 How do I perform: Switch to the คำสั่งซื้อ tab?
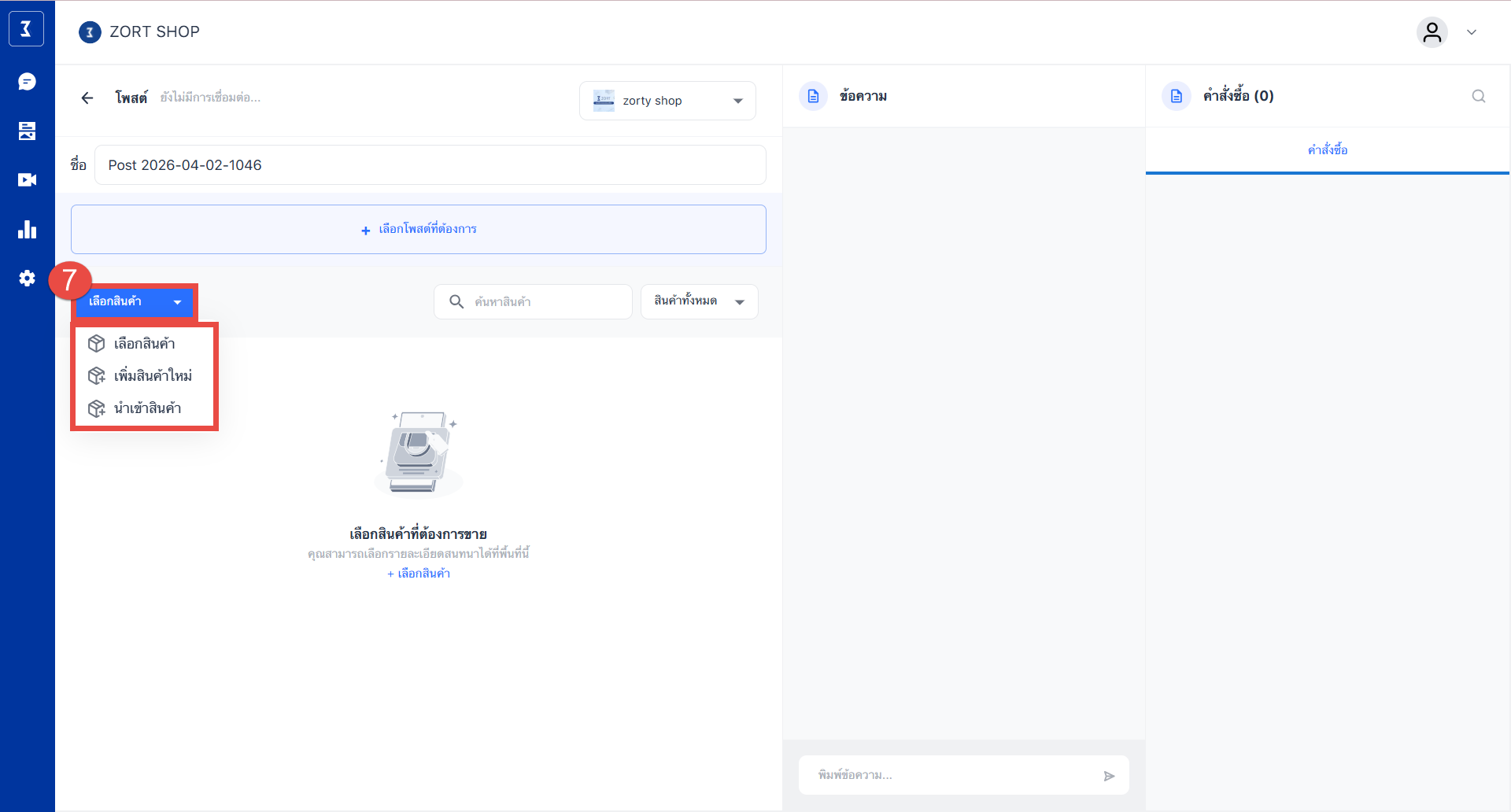tap(1327, 149)
